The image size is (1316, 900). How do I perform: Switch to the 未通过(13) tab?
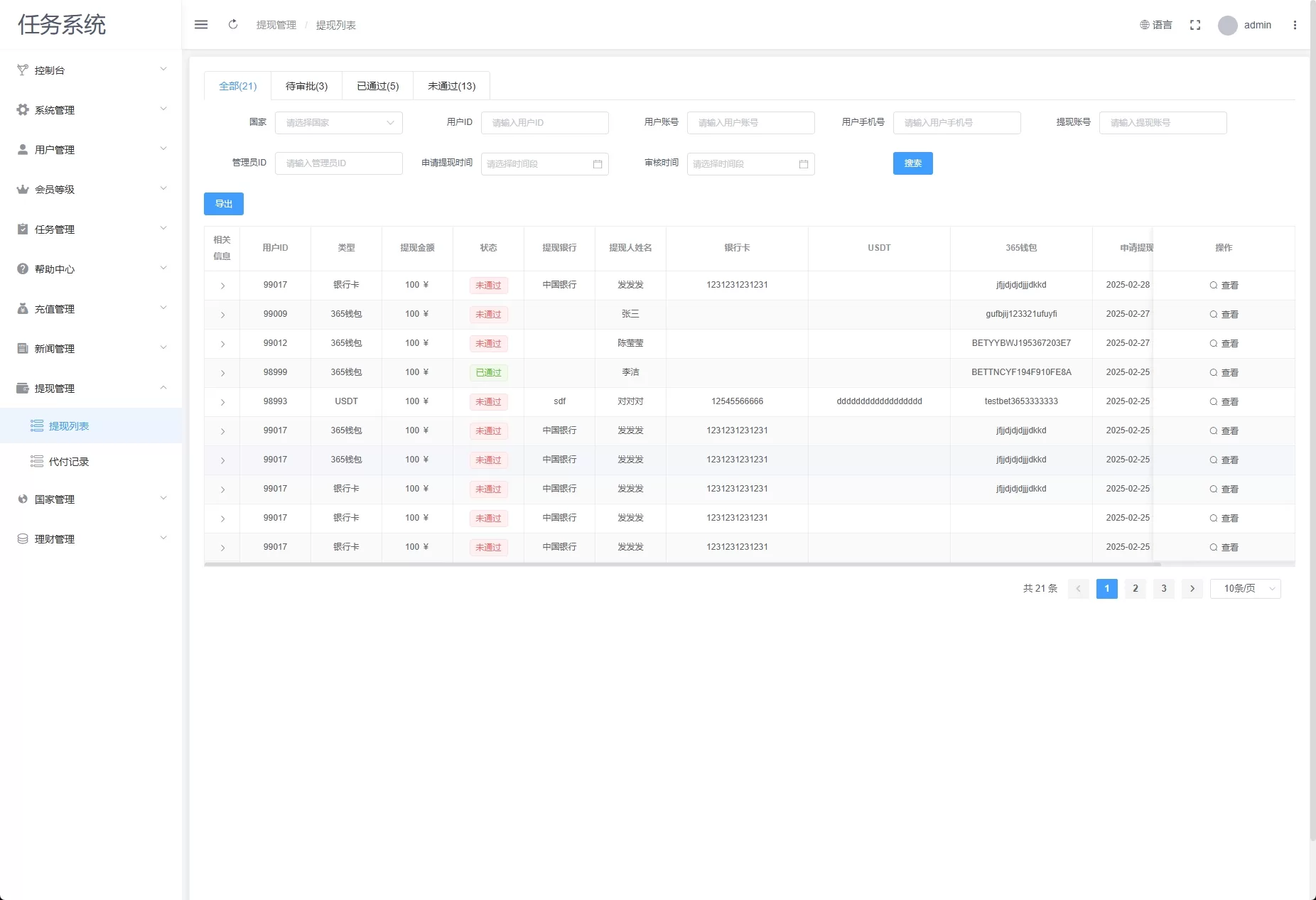click(x=451, y=86)
